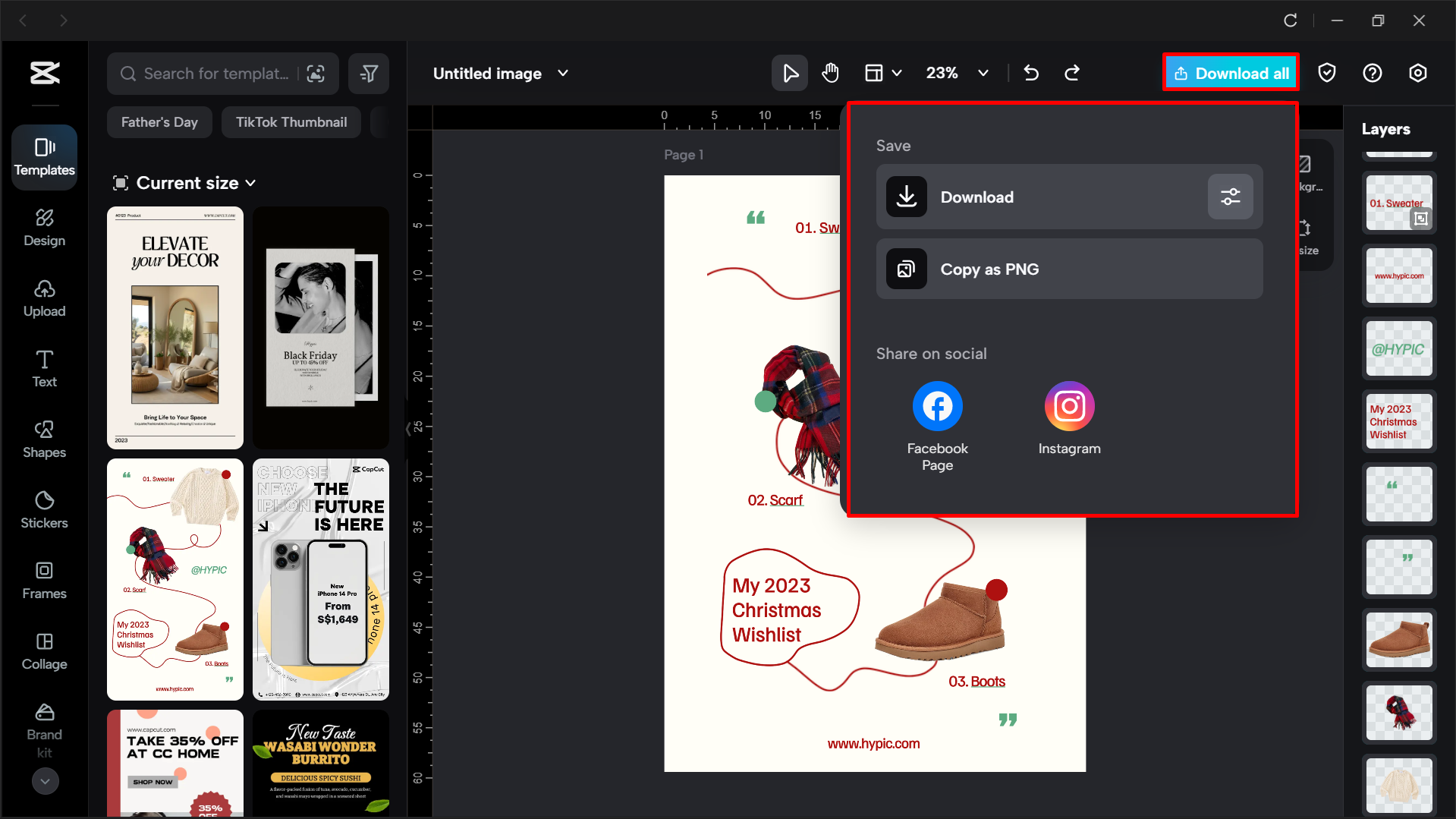Open the shield privacy icon

point(1326,73)
